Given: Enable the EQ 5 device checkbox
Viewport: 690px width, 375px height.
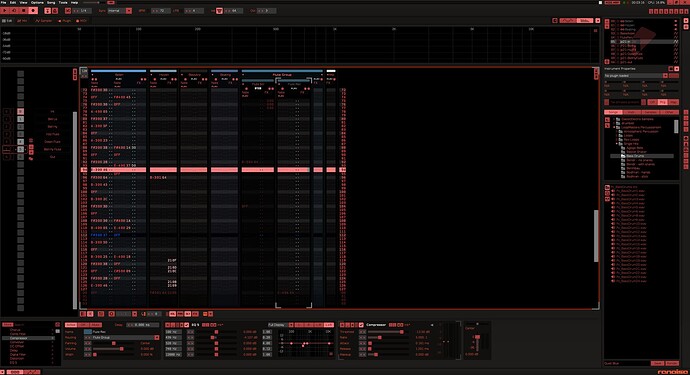Looking at the screenshot, I should pyautogui.click(x=187, y=325).
